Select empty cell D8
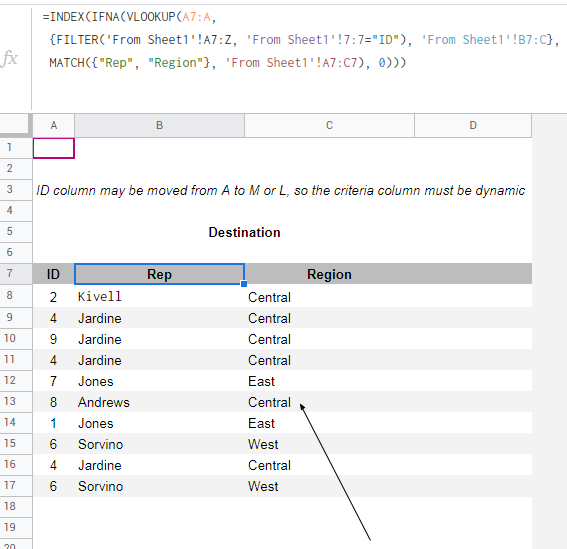The image size is (567, 549). point(473,297)
